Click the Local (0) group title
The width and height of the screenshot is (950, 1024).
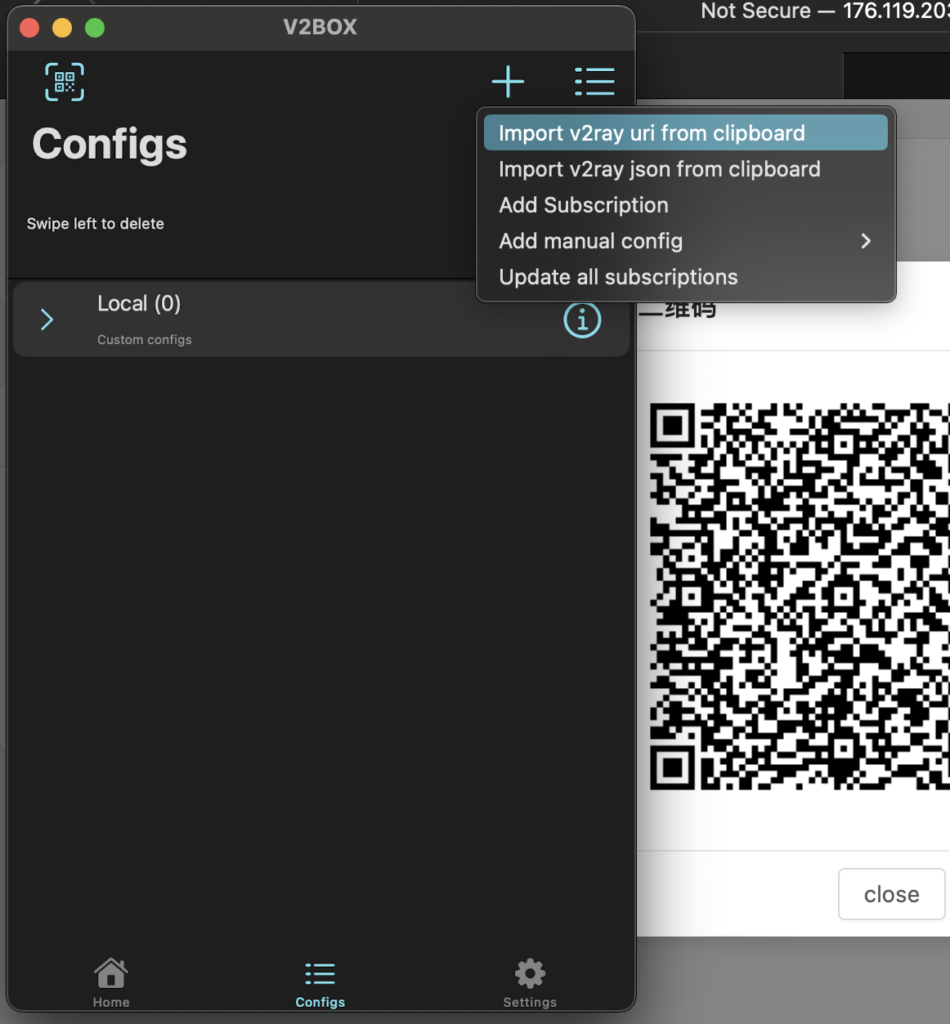(x=139, y=304)
